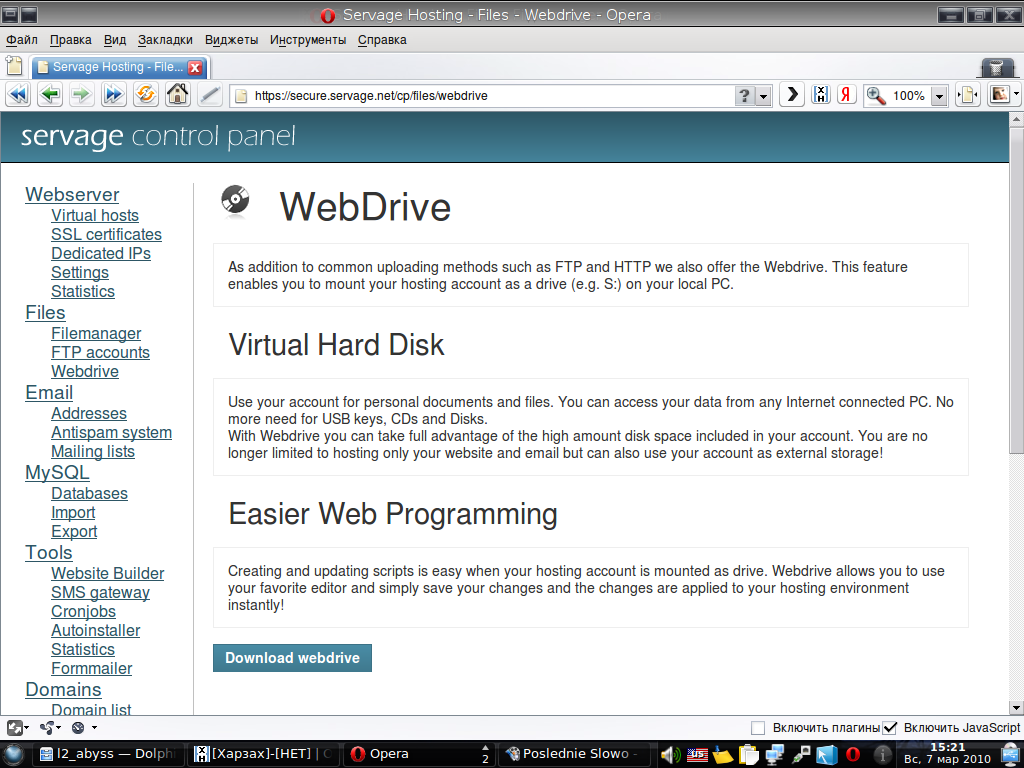The image size is (1024, 768).
Task: Open the Закладки menu
Action: pos(165,40)
